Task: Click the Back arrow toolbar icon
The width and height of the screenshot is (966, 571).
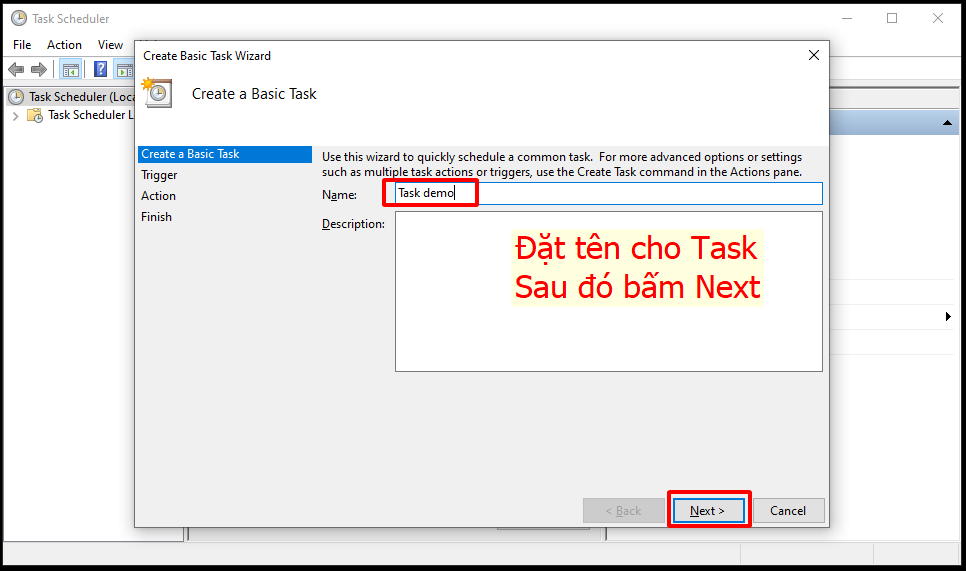Action: [x=16, y=69]
